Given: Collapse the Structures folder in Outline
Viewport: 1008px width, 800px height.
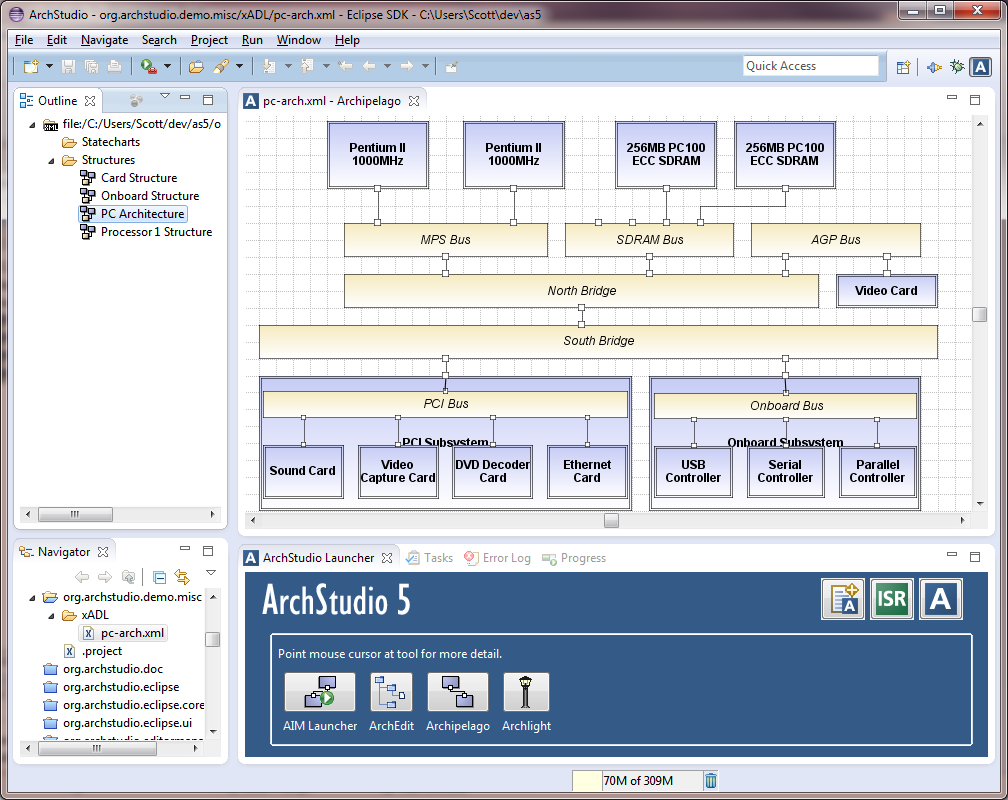Looking at the screenshot, I should [51, 160].
